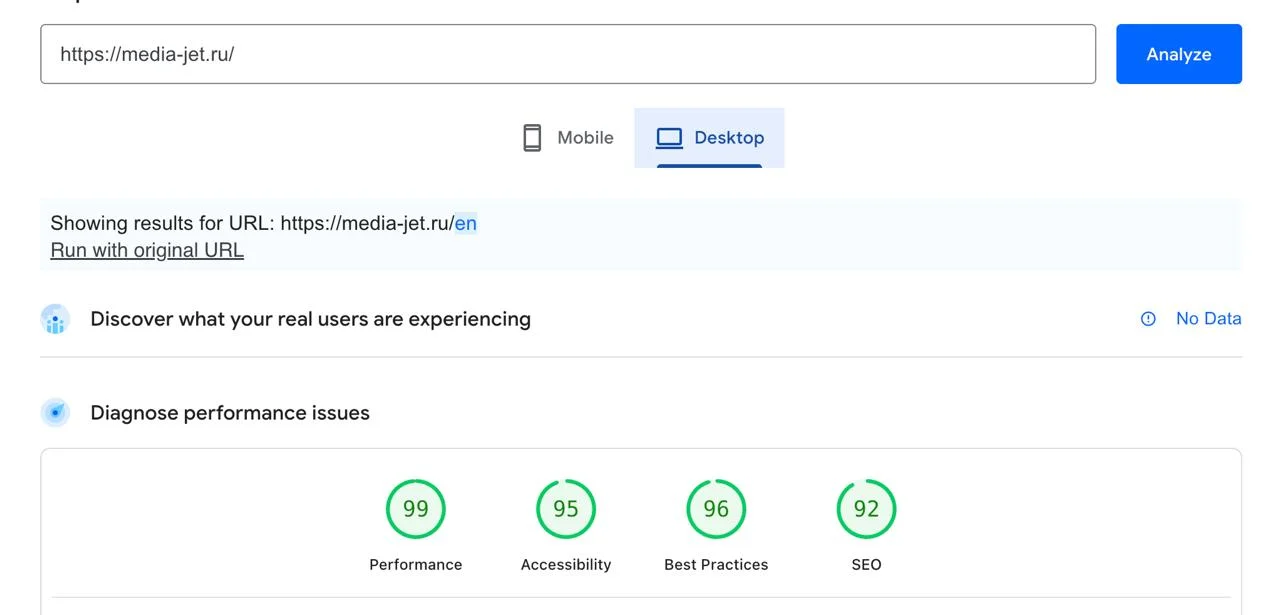Click the Performance label under the gauge
The image size is (1280, 615).
416,565
